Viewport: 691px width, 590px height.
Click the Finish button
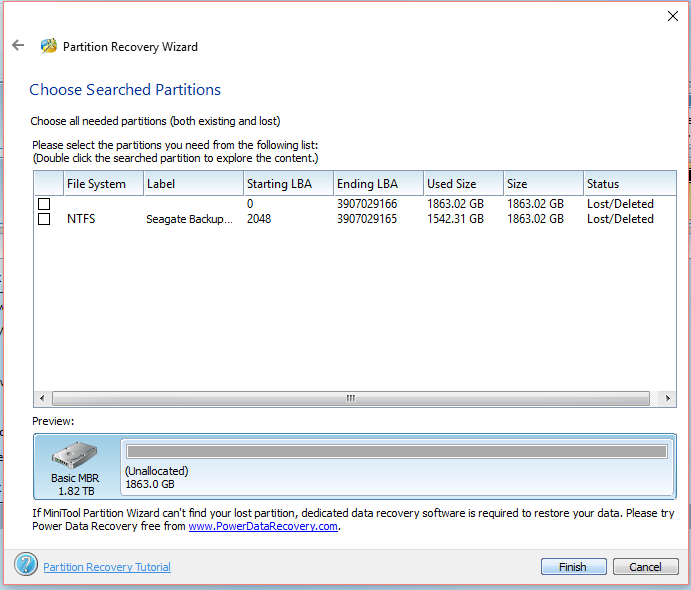573,567
